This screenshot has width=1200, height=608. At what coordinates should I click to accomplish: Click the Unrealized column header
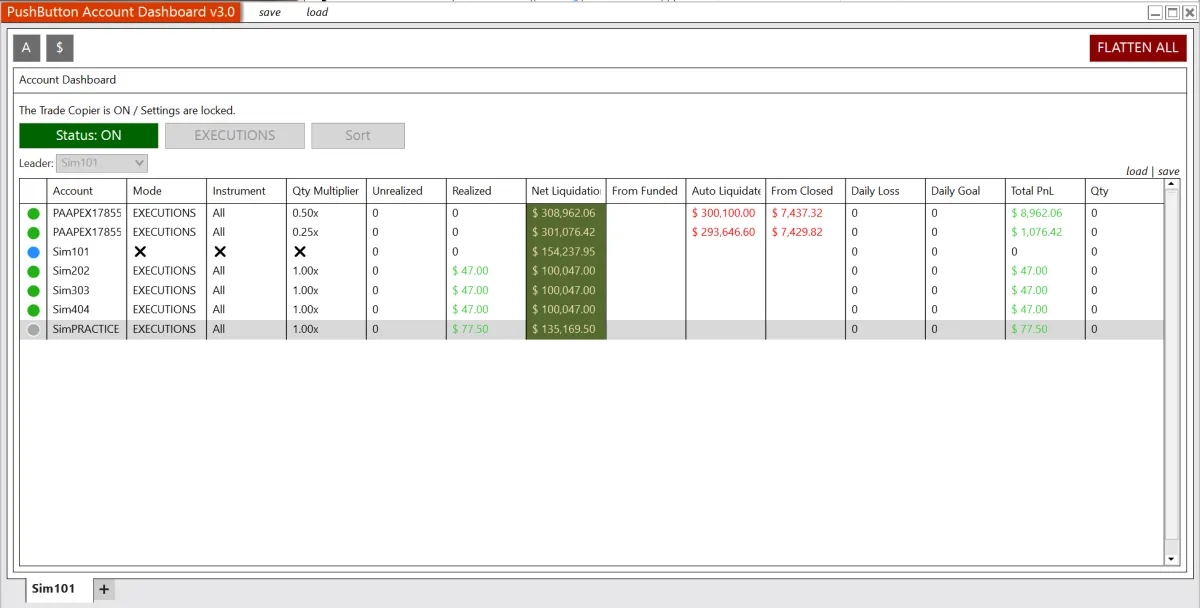pyautogui.click(x=407, y=191)
